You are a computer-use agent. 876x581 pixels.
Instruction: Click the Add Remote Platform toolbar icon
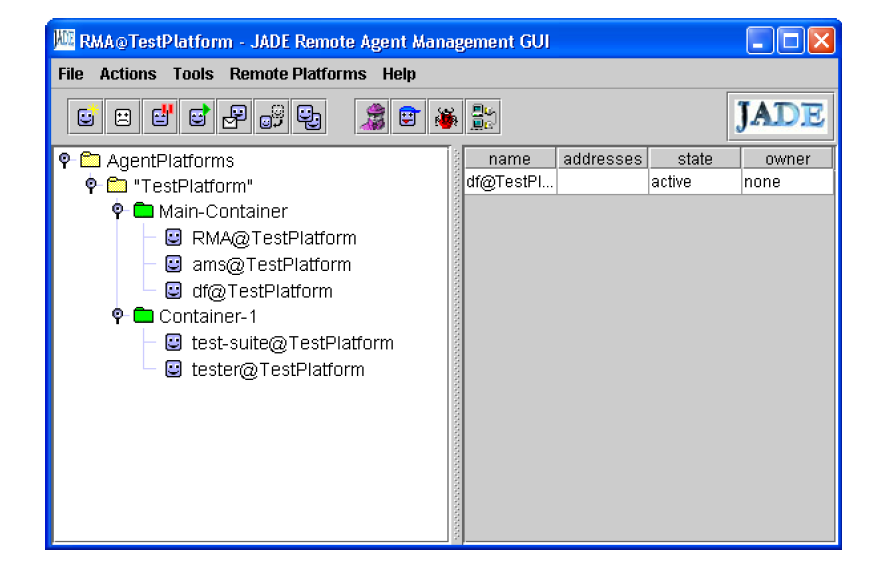click(483, 117)
